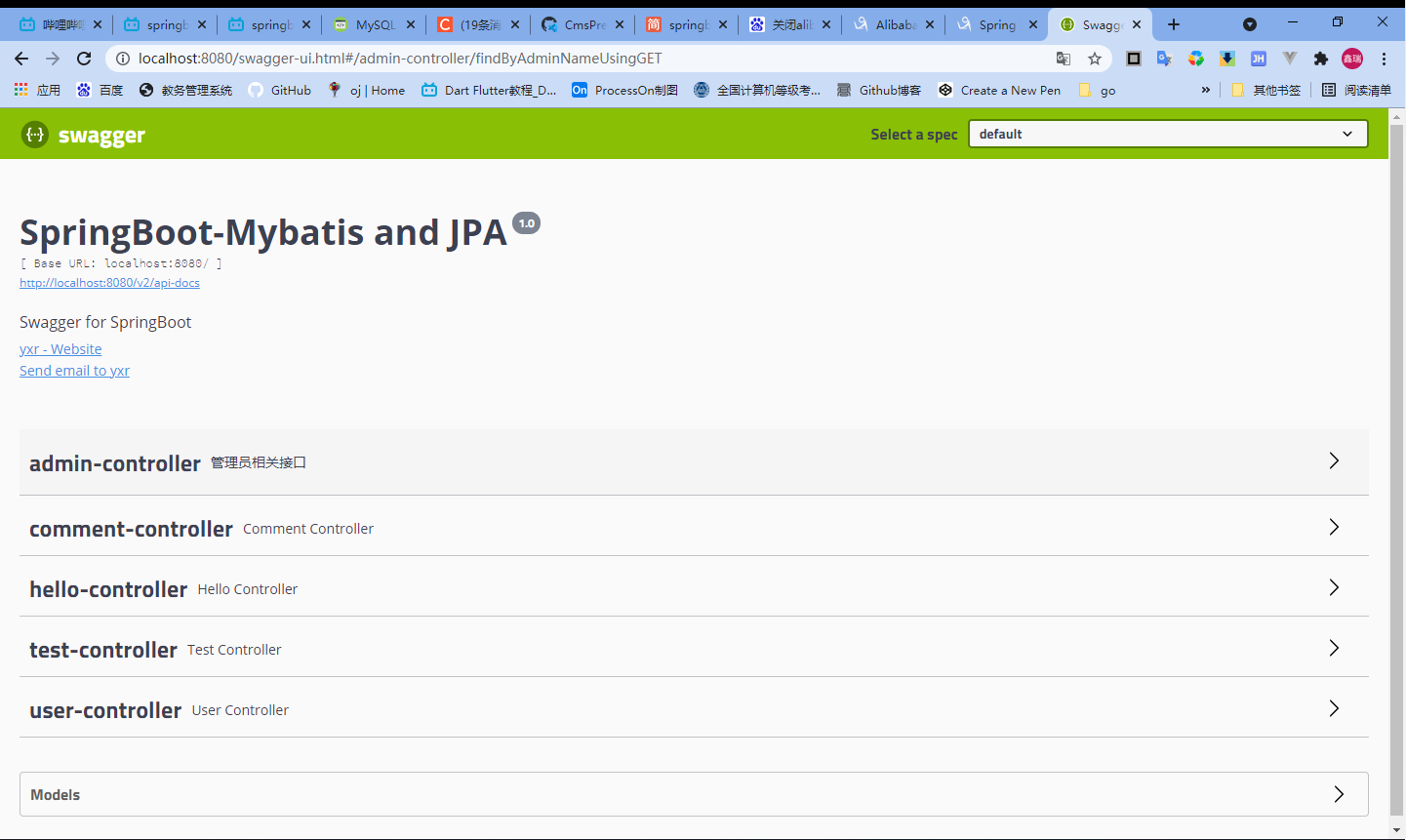
Task: Expand admin-controller with its chevron
Action: click(1334, 460)
